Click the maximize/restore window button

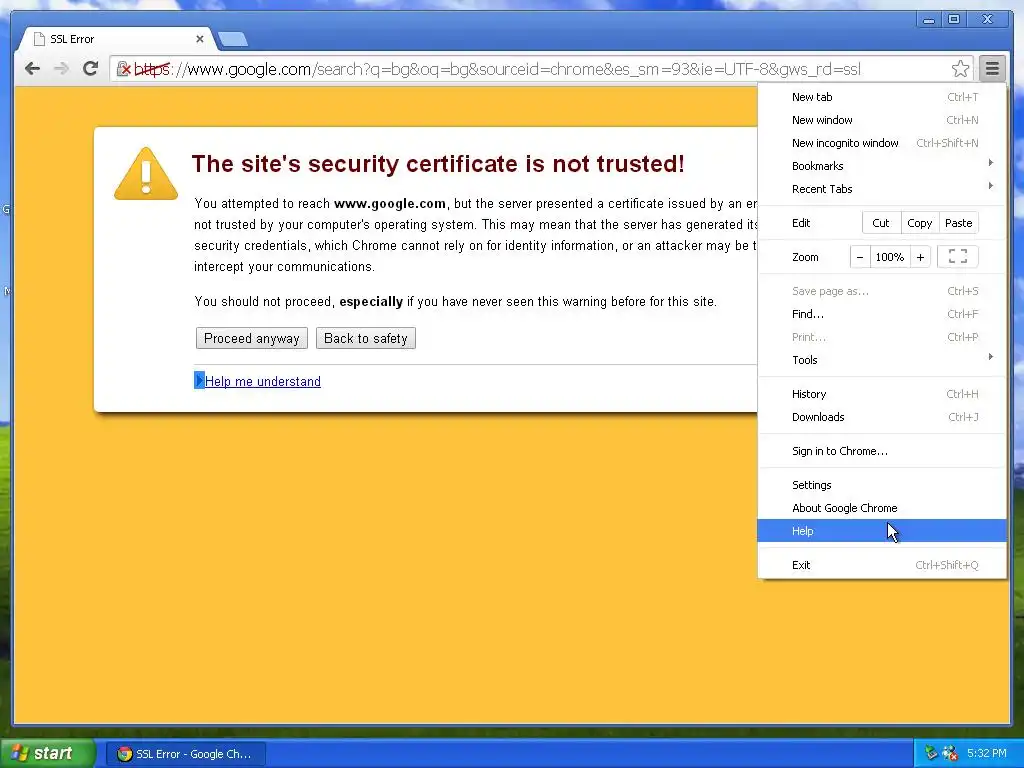click(953, 20)
